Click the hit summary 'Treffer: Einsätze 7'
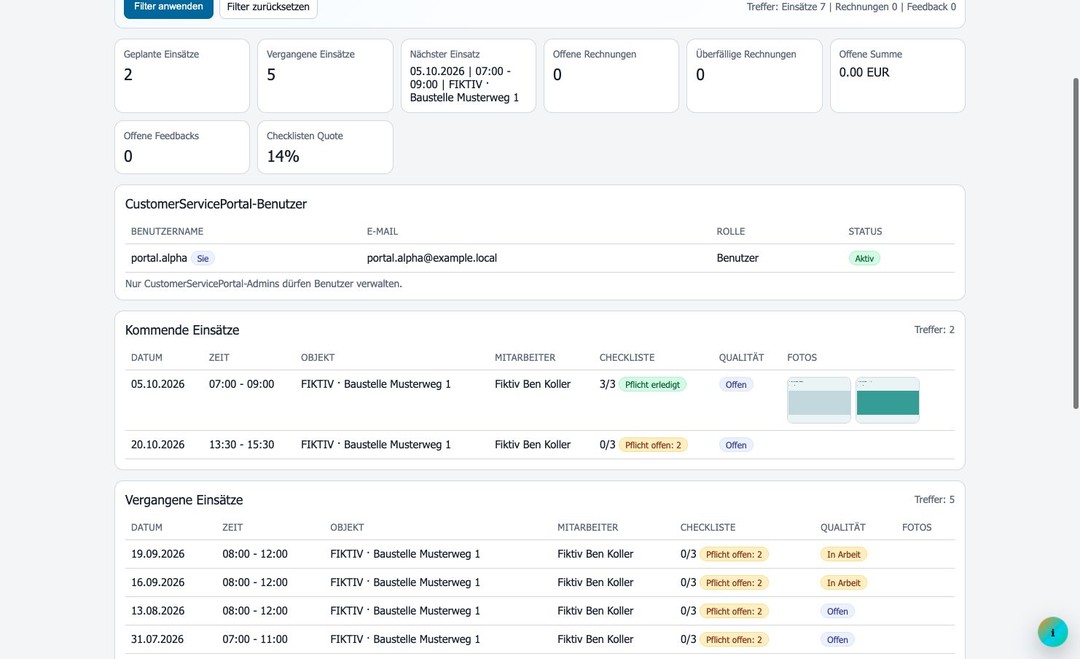The width and height of the screenshot is (1080, 659). 786,7
